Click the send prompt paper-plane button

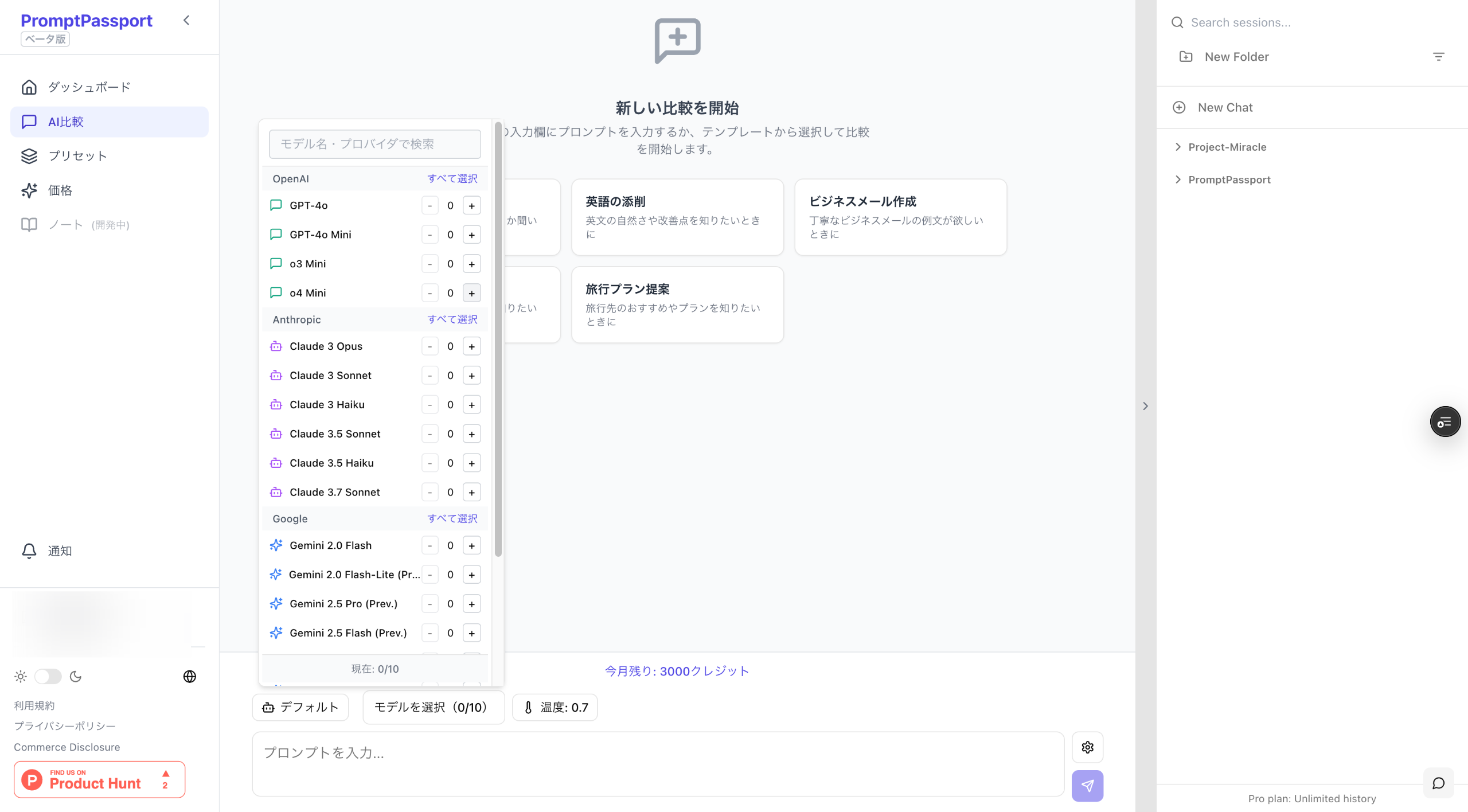1087,785
